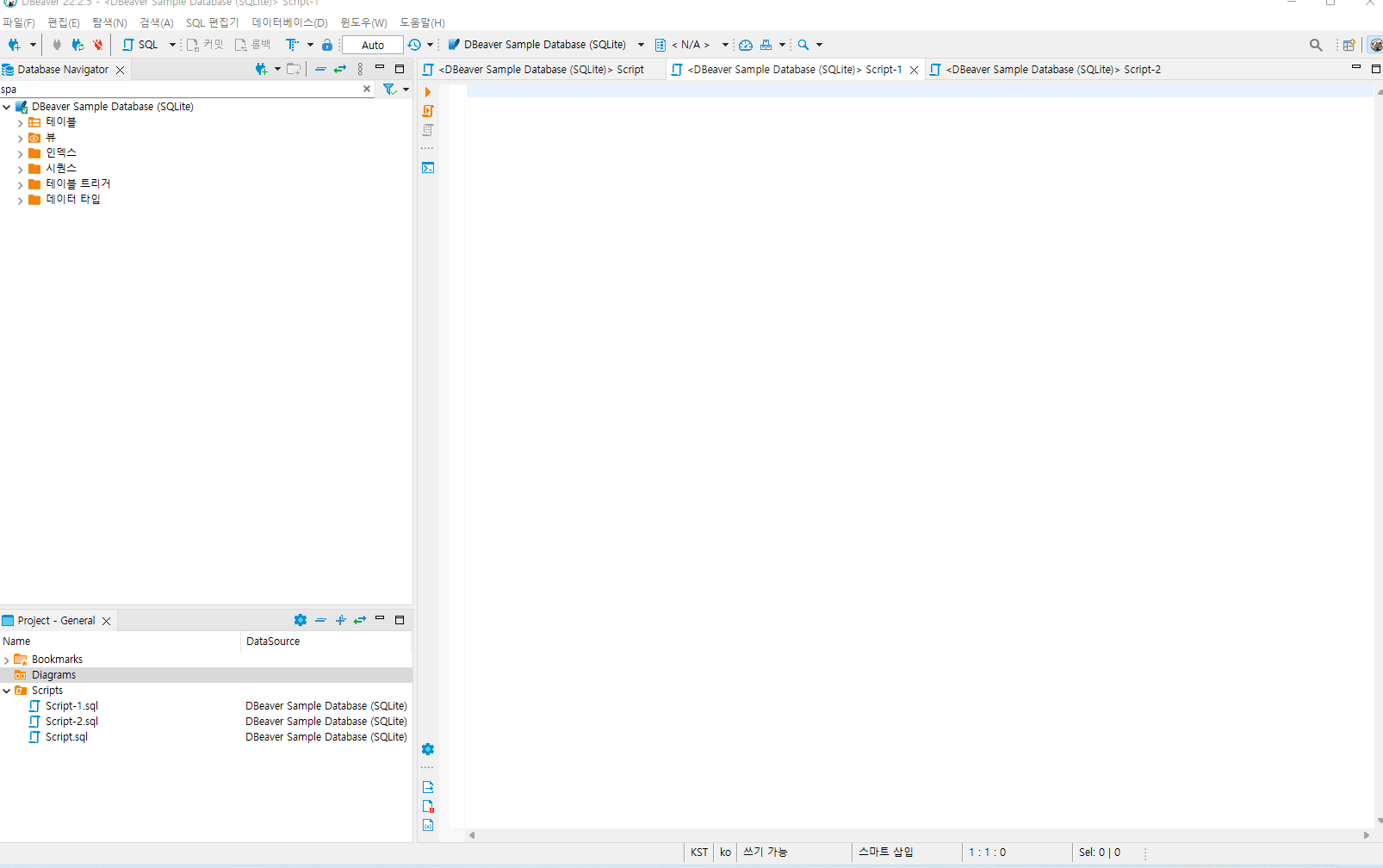The image size is (1383, 868).
Task: Click the gray global search magnifier icon
Action: pyautogui.click(x=1316, y=45)
